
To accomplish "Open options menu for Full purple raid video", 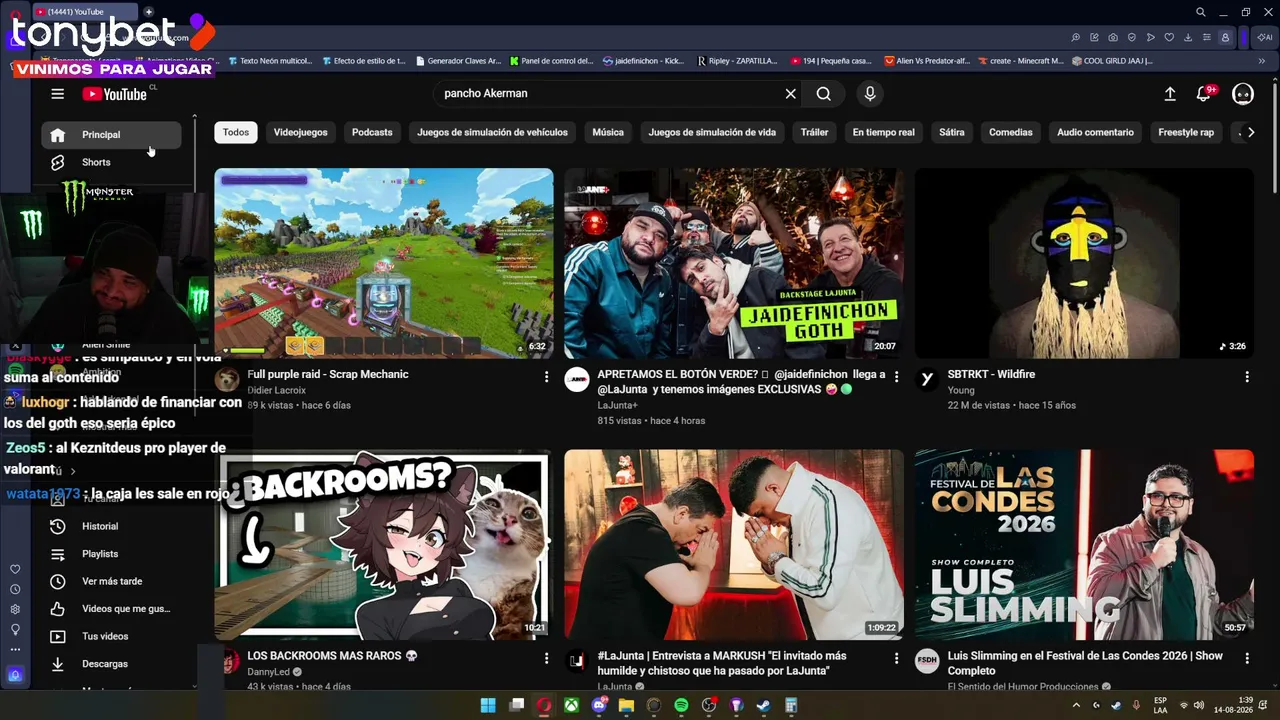I will (546, 377).
